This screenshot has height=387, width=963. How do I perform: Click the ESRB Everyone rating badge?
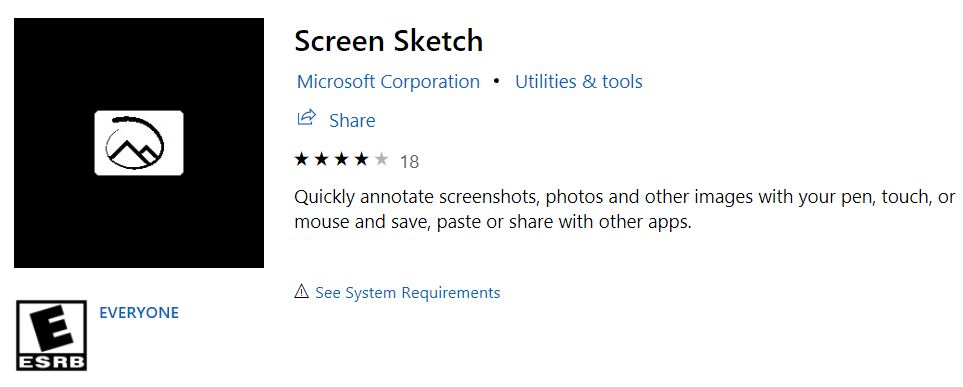point(51,335)
